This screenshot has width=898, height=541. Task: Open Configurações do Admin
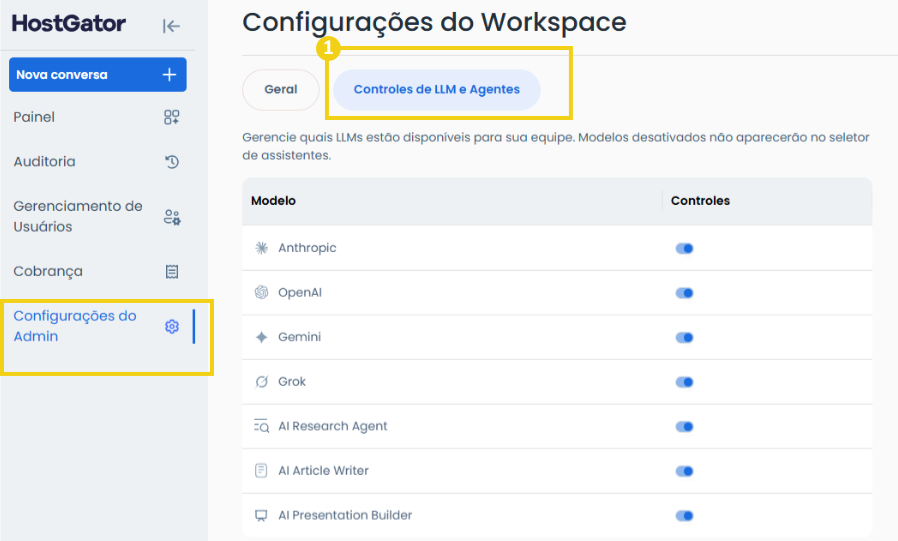97,326
